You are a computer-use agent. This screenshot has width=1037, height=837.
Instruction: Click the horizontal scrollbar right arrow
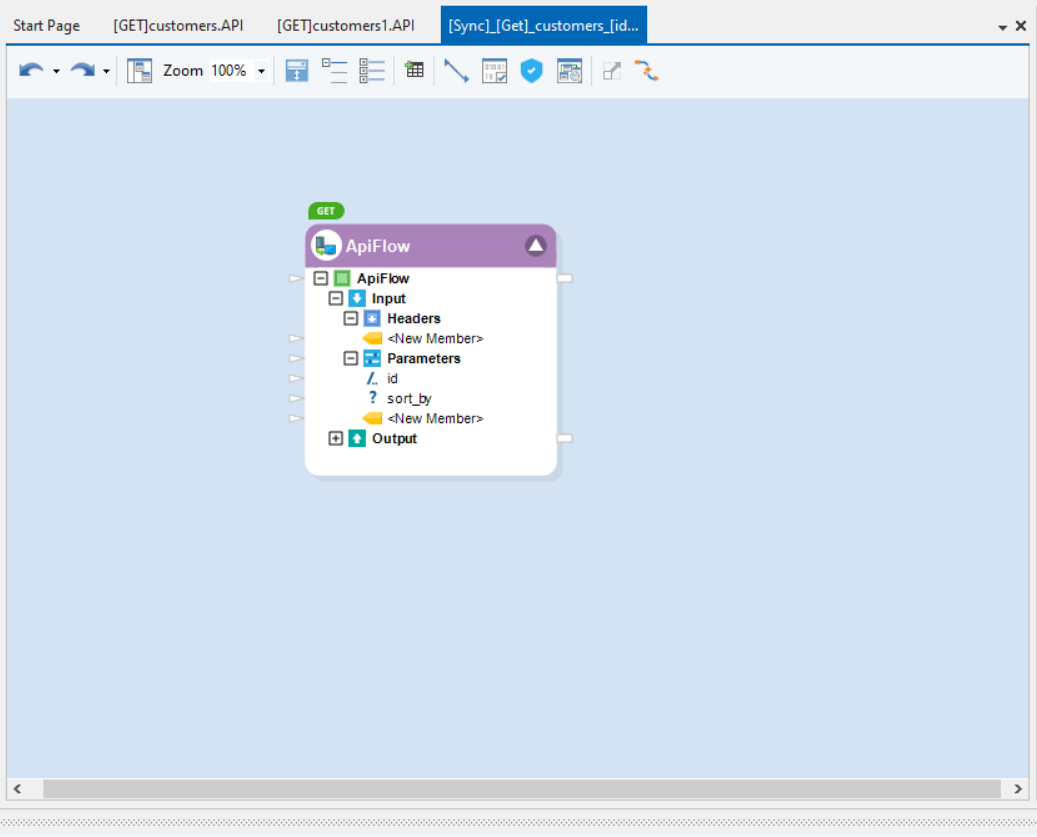point(1018,789)
